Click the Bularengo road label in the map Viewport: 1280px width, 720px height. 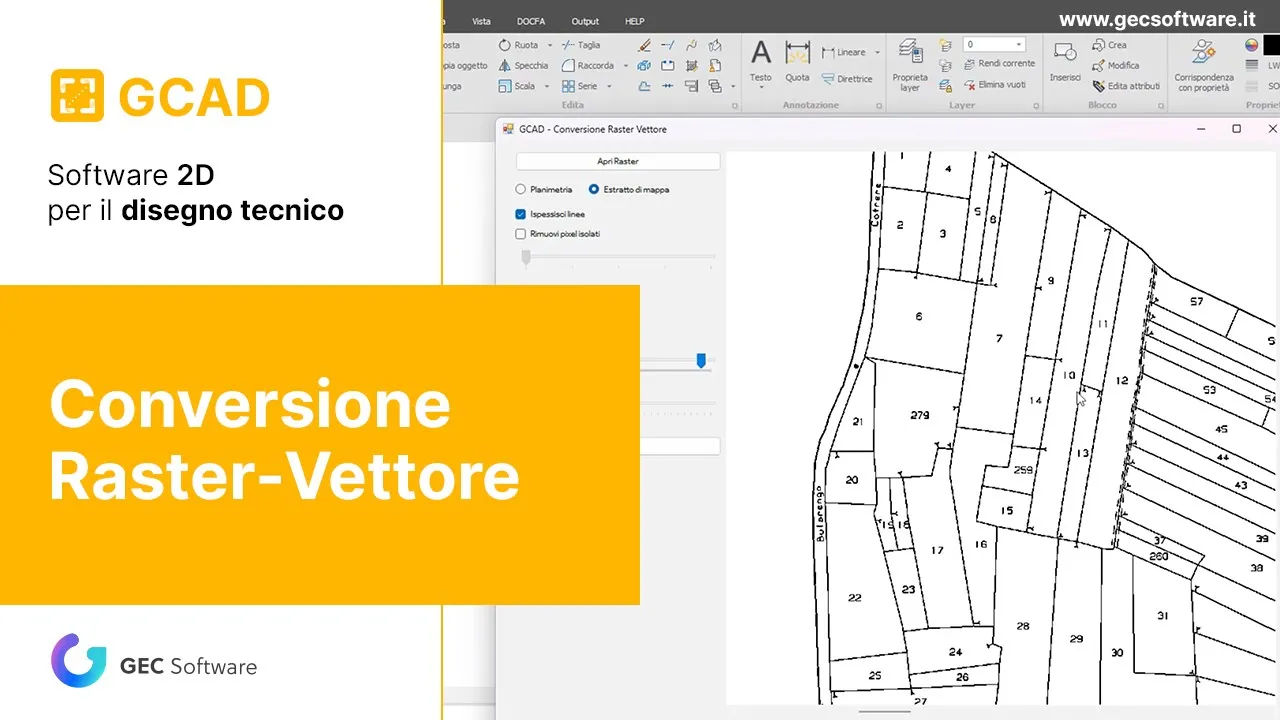819,514
